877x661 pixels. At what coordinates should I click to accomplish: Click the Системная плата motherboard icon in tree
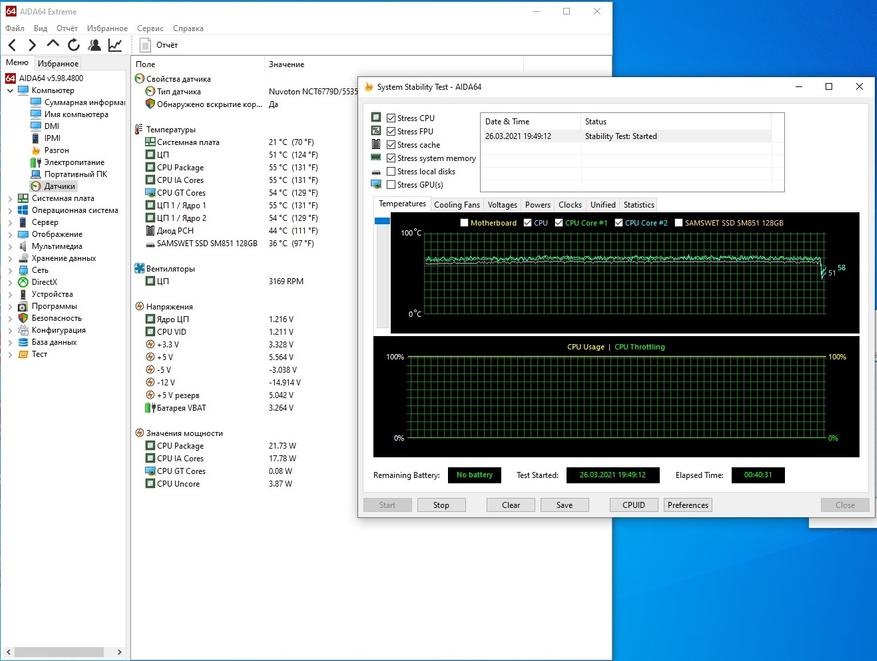click(x=23, y=199)
